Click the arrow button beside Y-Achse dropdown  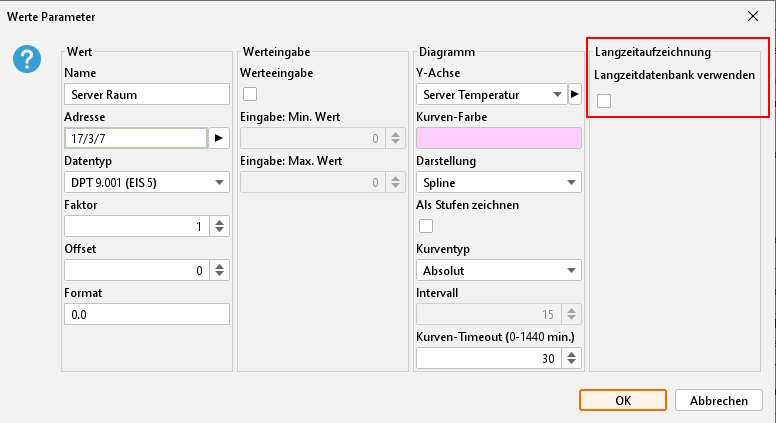pyautogui.click(x=574, y=95)
